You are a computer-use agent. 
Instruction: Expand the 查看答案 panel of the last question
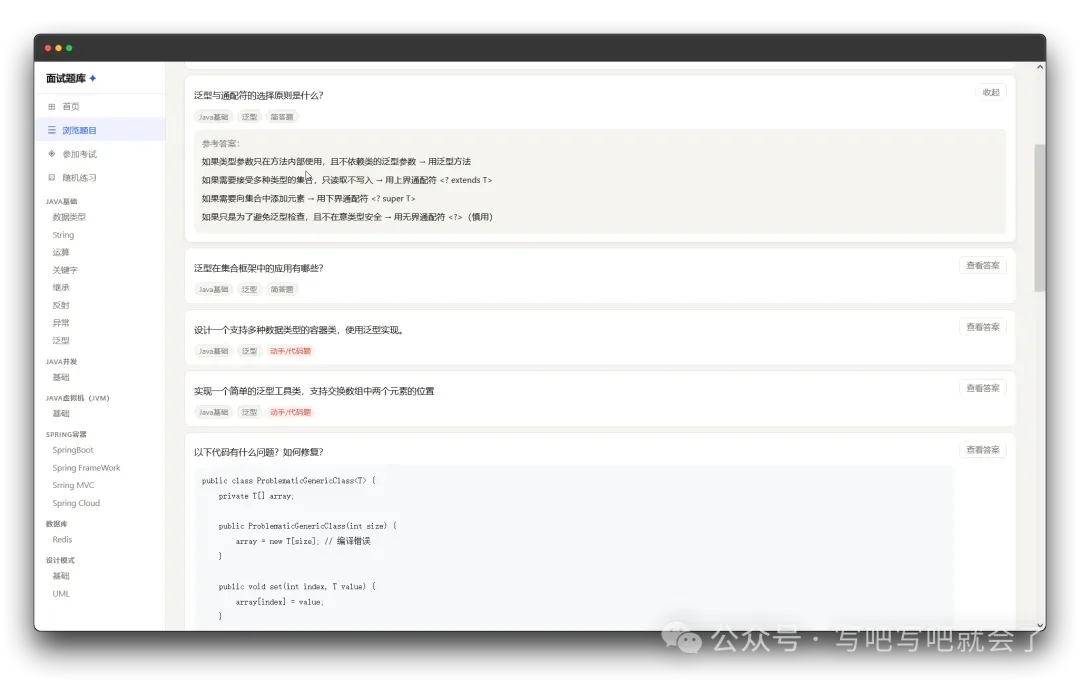point(982,450)
